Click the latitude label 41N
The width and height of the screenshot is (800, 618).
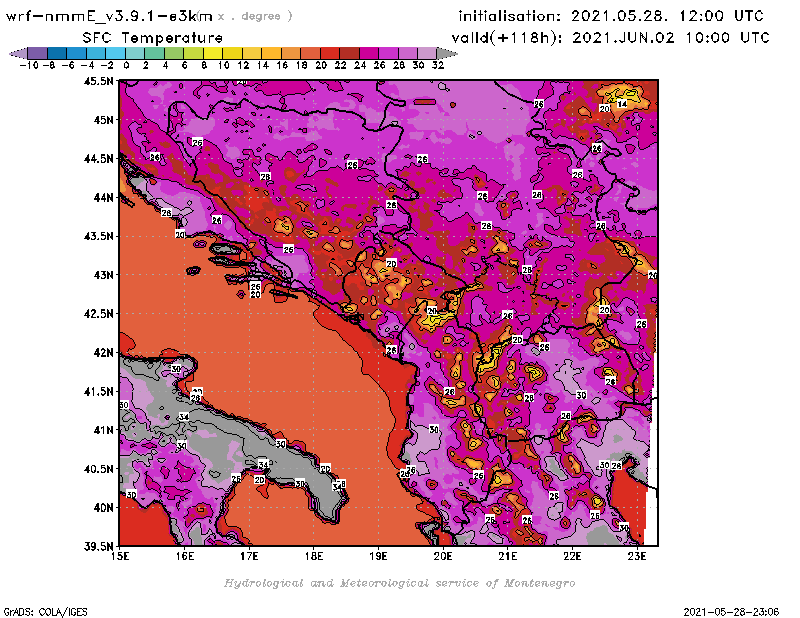[104, 430]
